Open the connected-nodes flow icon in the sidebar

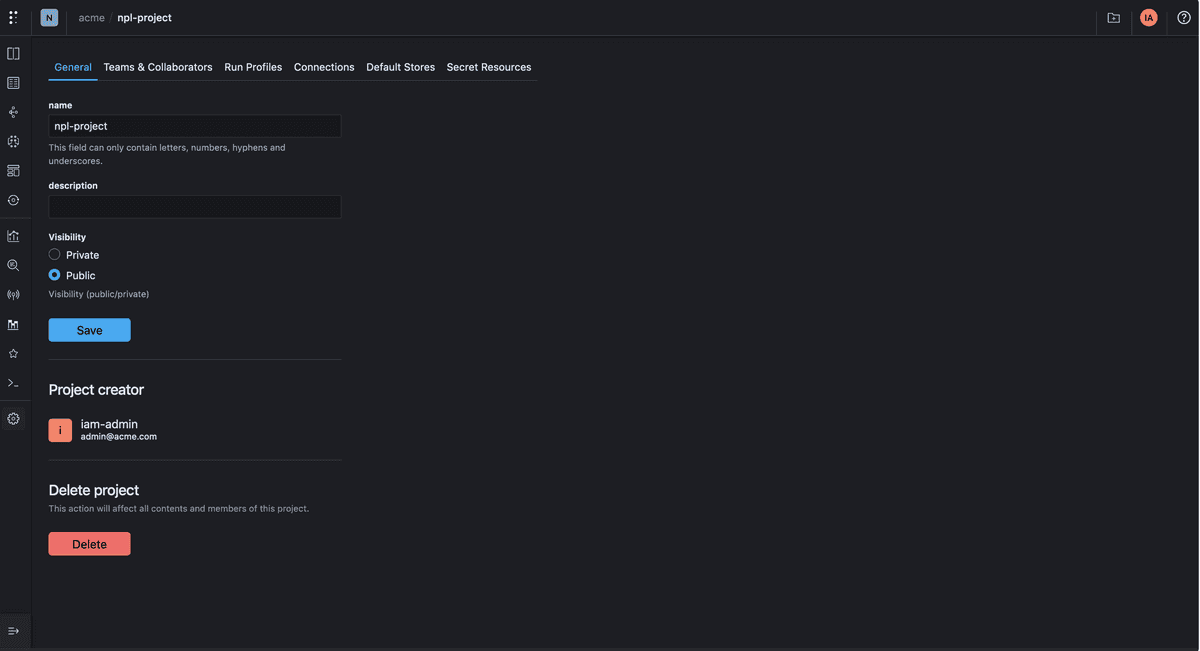(x=13, y=112)
